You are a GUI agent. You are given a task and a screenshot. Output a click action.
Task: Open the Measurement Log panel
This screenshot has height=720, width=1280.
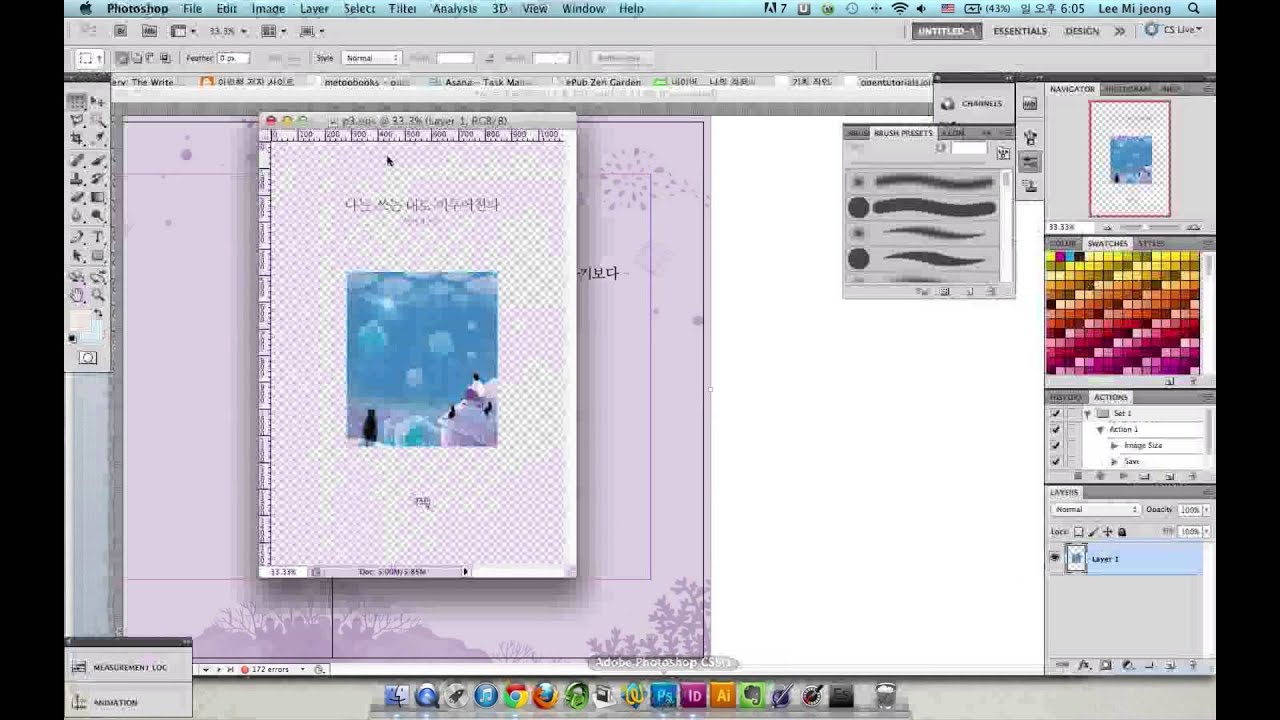coord(128,667)
